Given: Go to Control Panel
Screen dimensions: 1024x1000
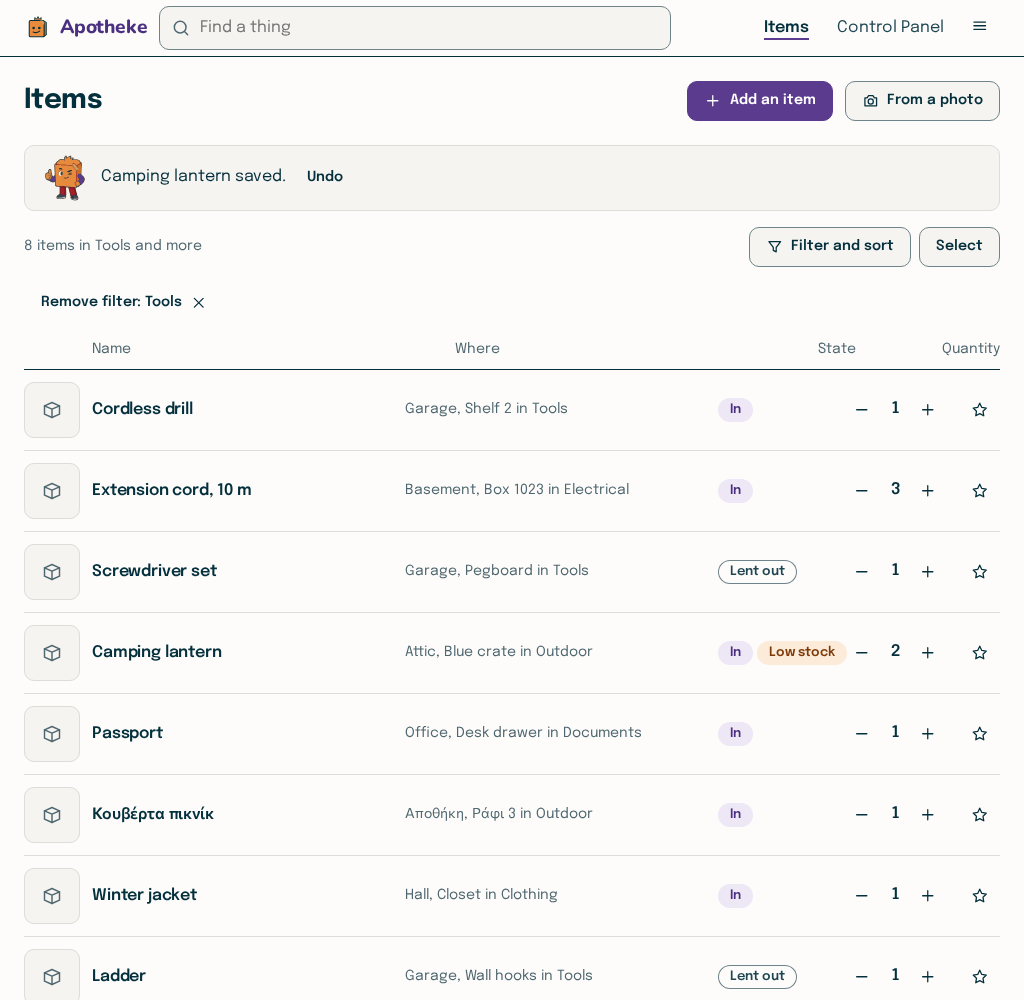Looking at the screenshot, I should pyautogui.click(x=889, y=27).
